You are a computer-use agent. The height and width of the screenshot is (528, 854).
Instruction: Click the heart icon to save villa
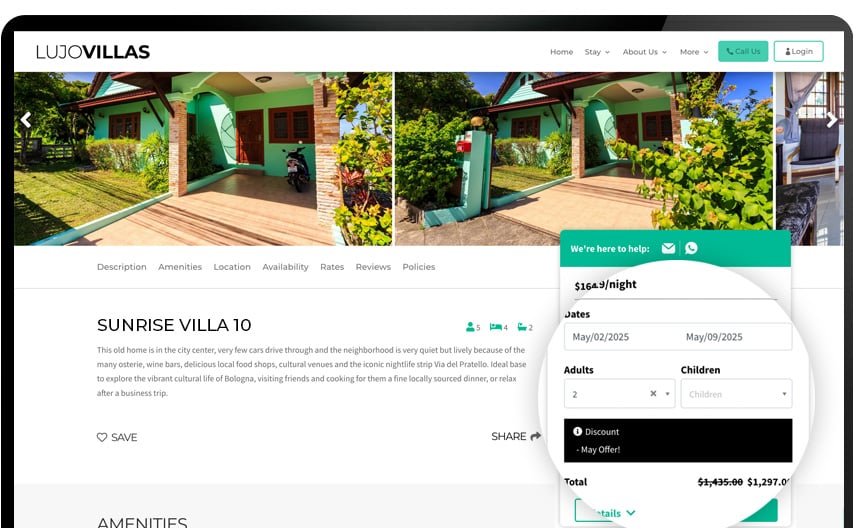[x=102, y=437]
